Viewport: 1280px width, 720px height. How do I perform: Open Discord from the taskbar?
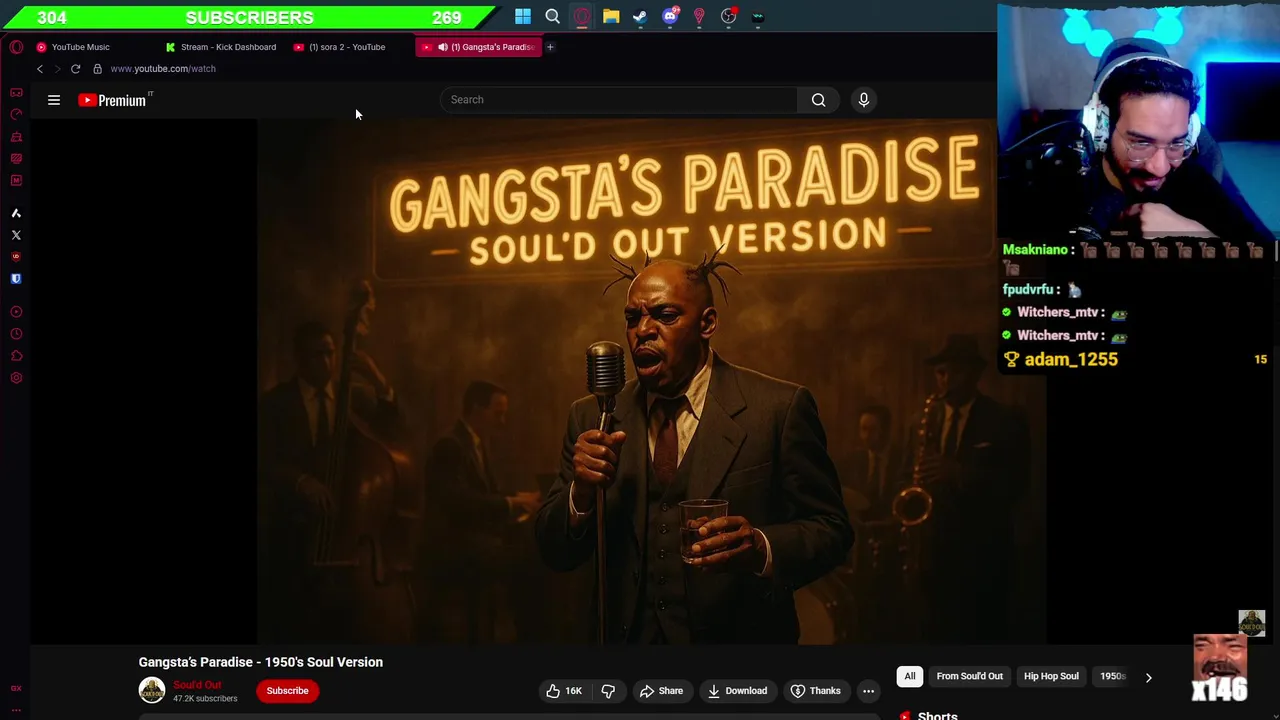(x=670, y=16)
